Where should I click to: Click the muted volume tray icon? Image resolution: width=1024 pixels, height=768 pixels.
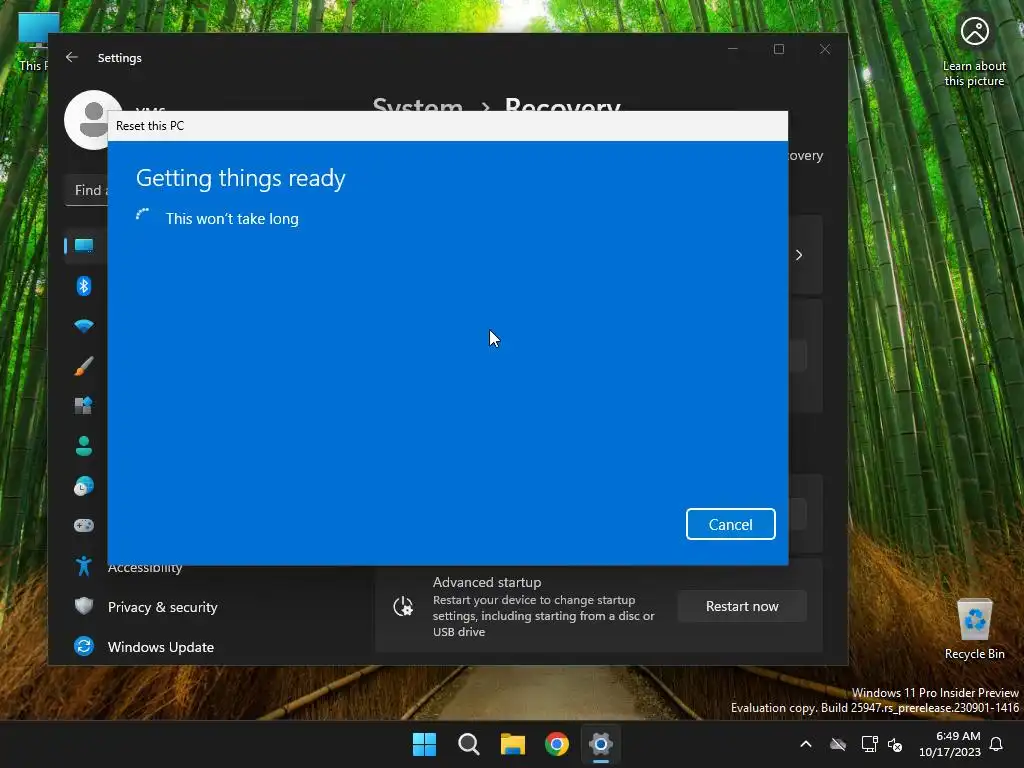[895, 744]
